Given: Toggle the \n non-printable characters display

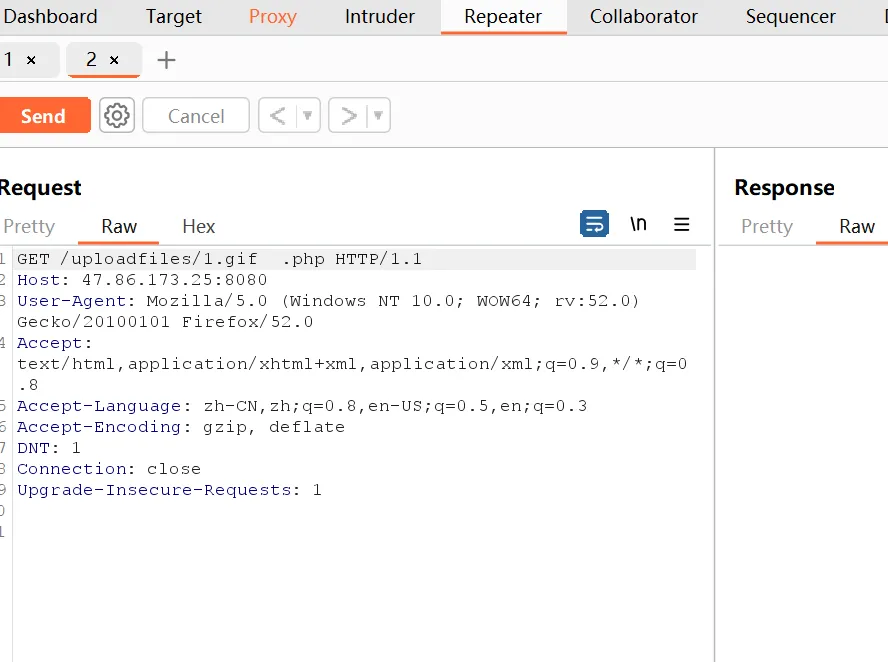Looking at the screenshot, I should (x=638, y=224).
